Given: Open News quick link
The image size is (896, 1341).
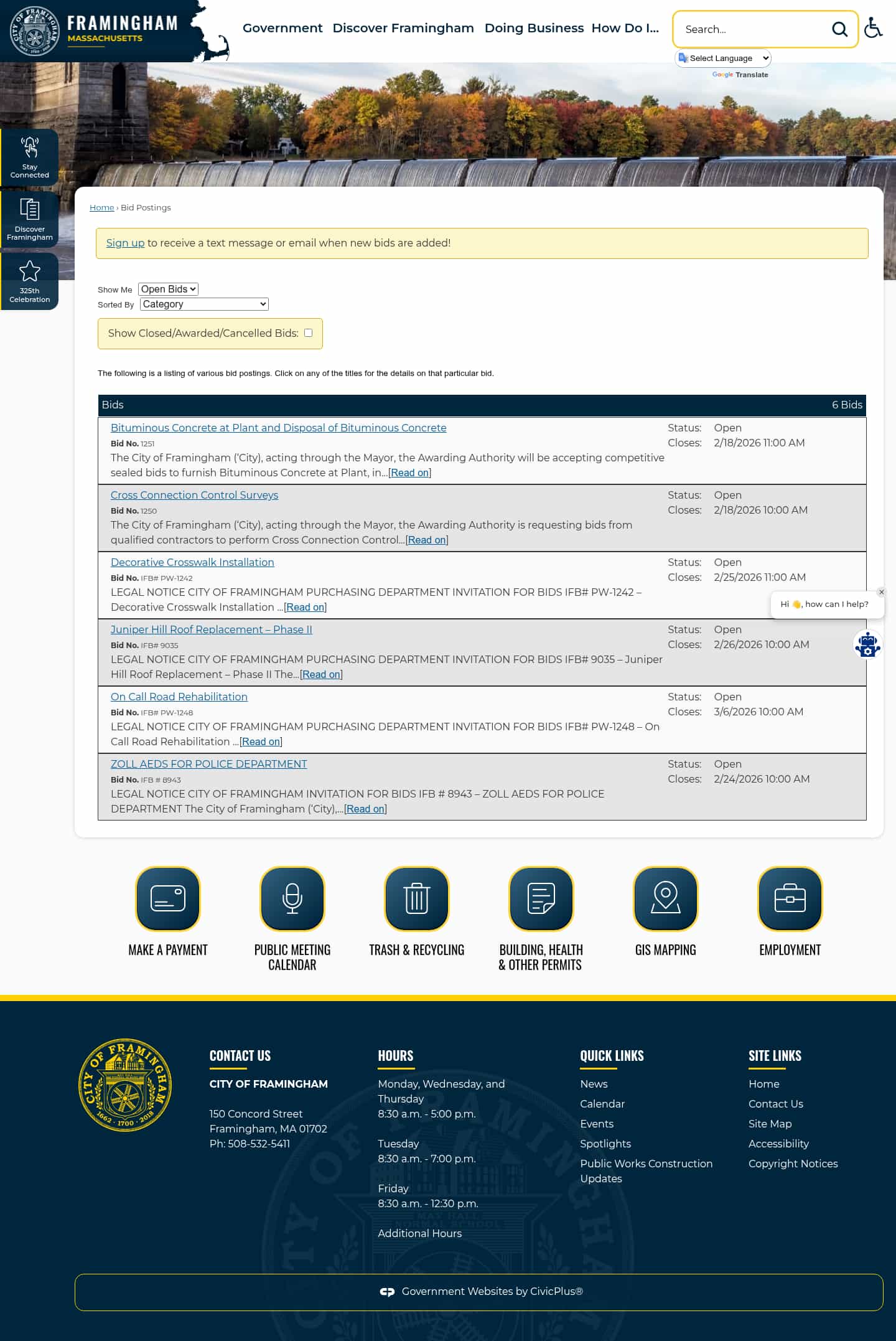Looking at the screenshot, I should (594, 1084).
